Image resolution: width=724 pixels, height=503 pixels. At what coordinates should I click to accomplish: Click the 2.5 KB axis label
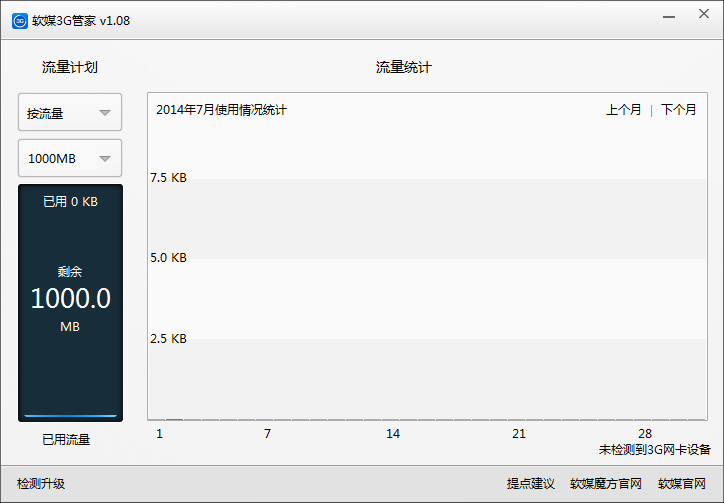[168, 339]
